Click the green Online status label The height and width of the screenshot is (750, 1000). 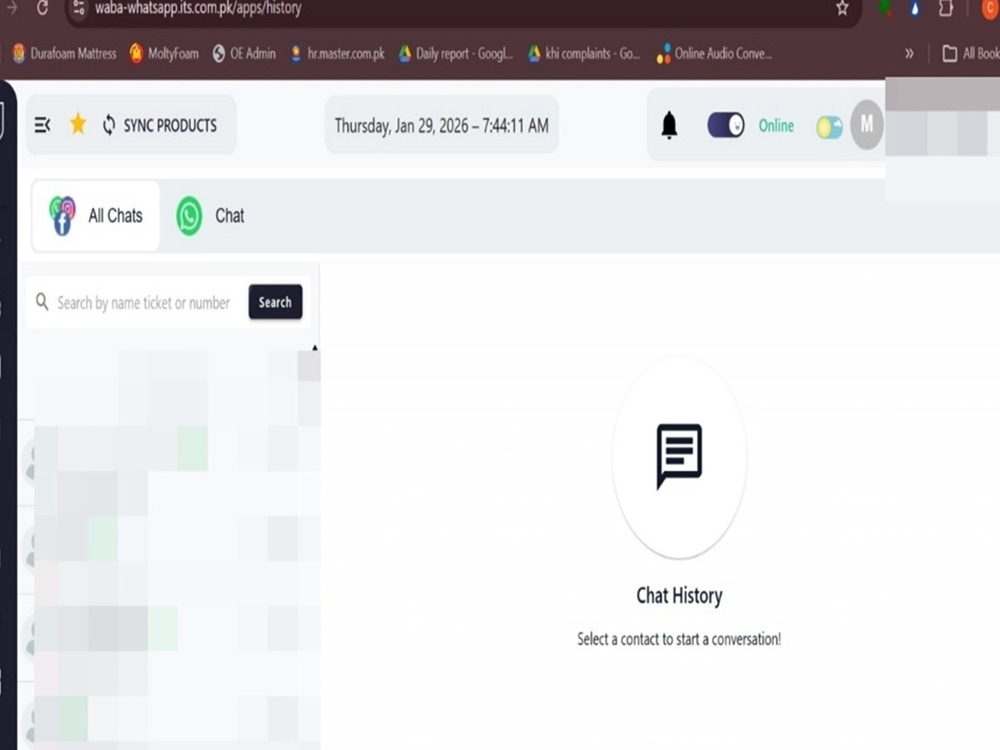[776, 126]
